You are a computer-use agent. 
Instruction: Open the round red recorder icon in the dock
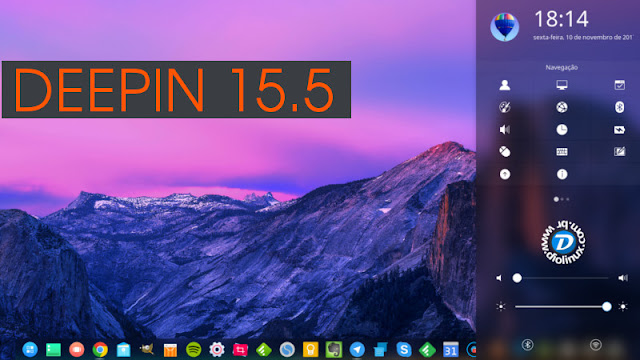[x=76, y=349]
